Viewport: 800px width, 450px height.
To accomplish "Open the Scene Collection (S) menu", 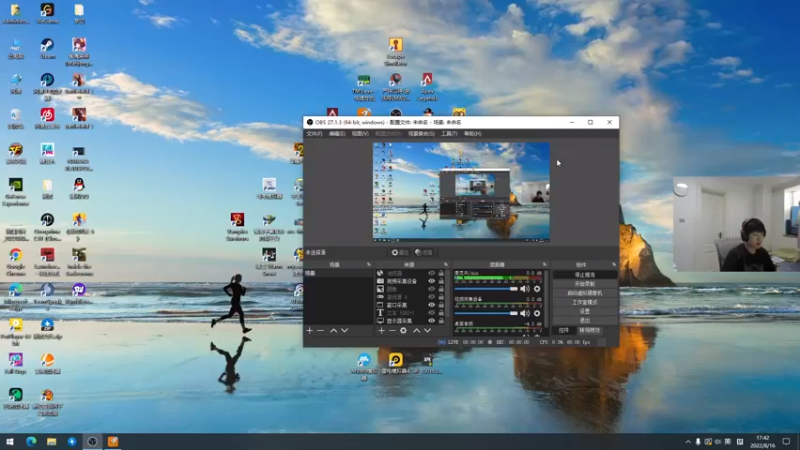I will (x=421, y=134).
